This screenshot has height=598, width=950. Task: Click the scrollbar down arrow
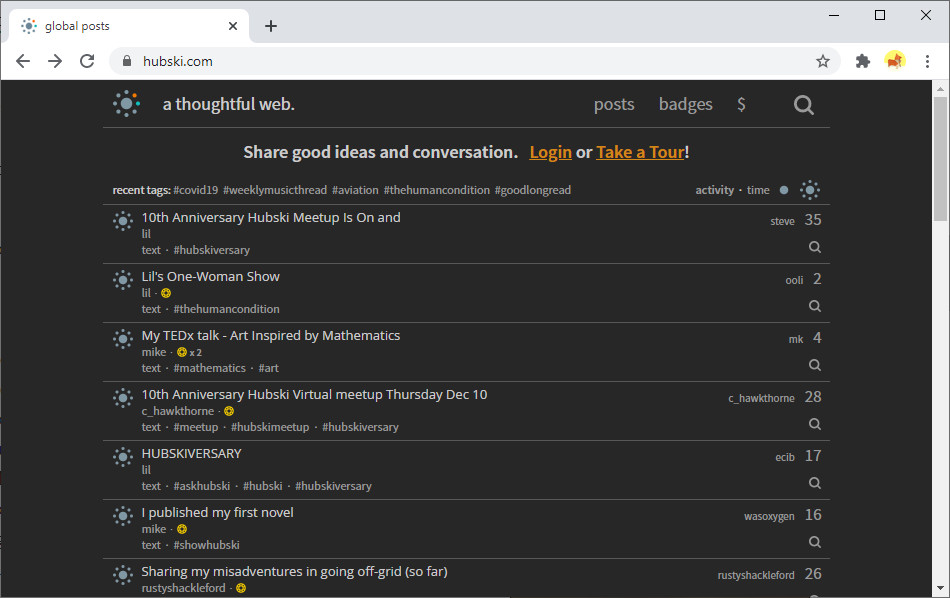(x=940, y=588)
